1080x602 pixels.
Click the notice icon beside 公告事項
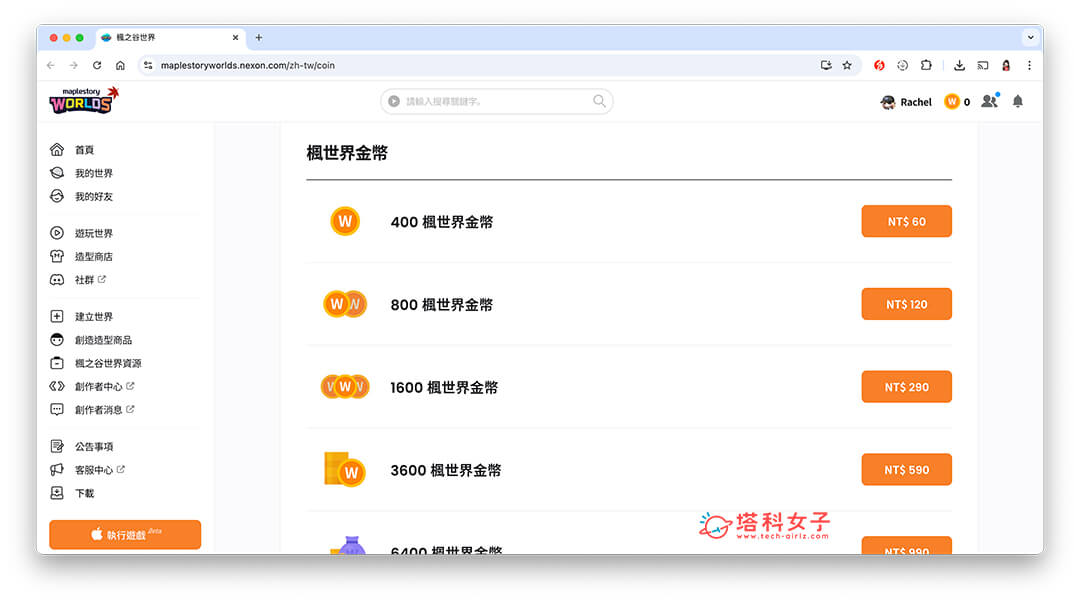tap(57, 446)
